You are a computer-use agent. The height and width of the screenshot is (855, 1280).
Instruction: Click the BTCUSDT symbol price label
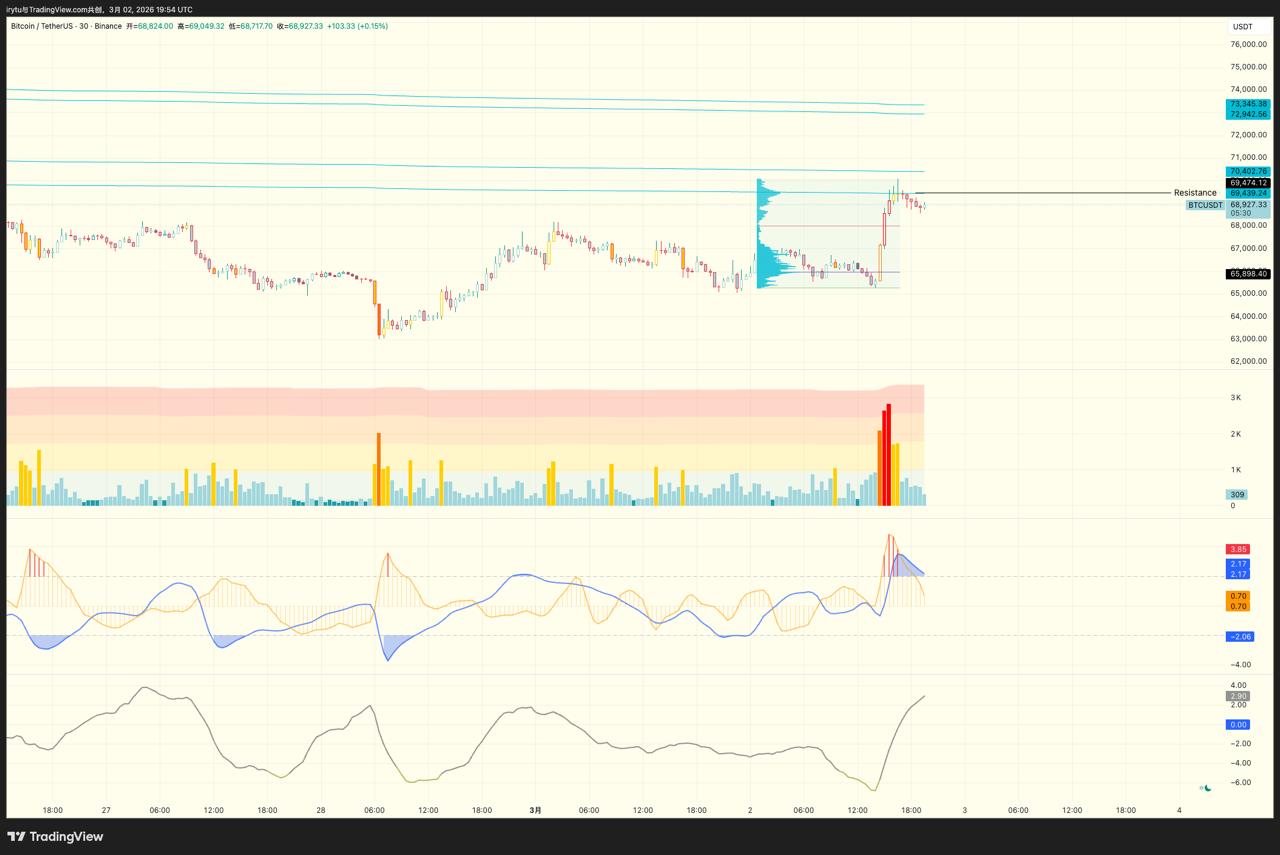1205,205
